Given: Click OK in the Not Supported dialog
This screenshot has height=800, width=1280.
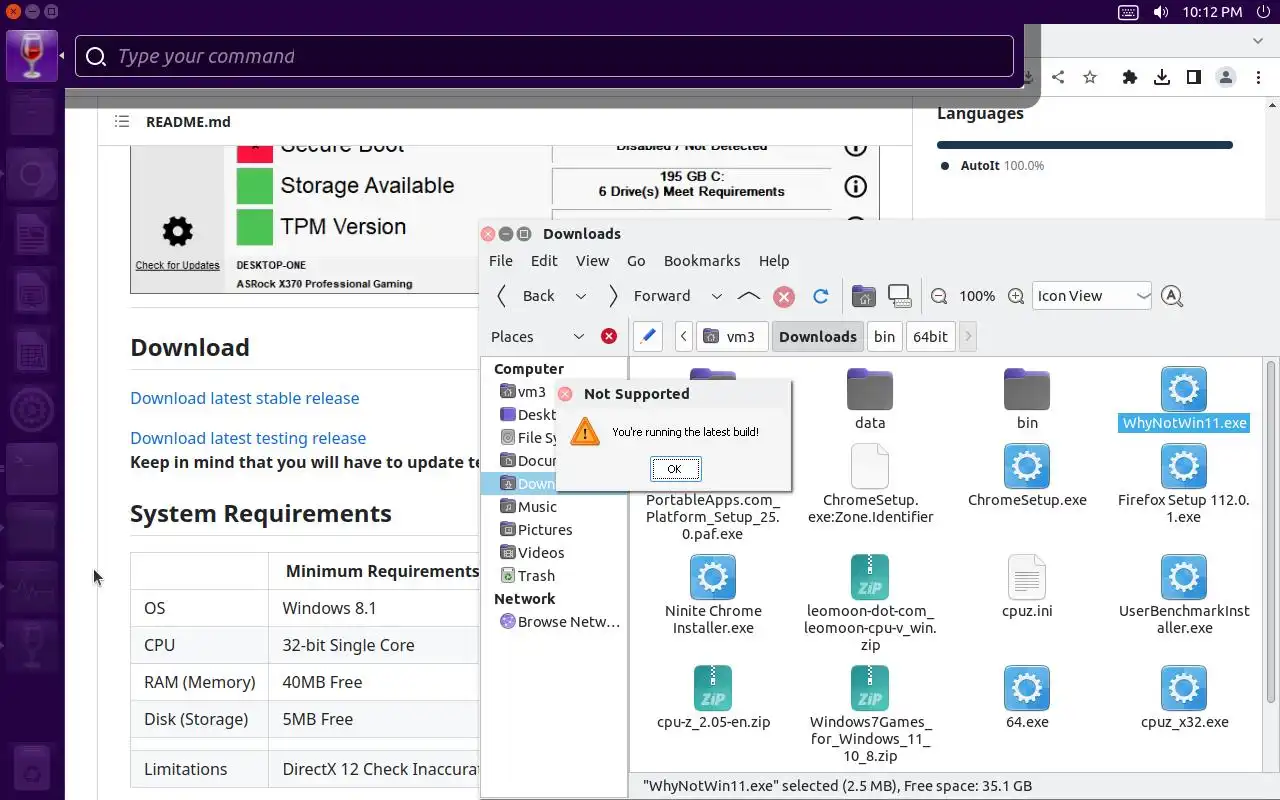Looking at the screenshot, I should click(x=675, y=469).
